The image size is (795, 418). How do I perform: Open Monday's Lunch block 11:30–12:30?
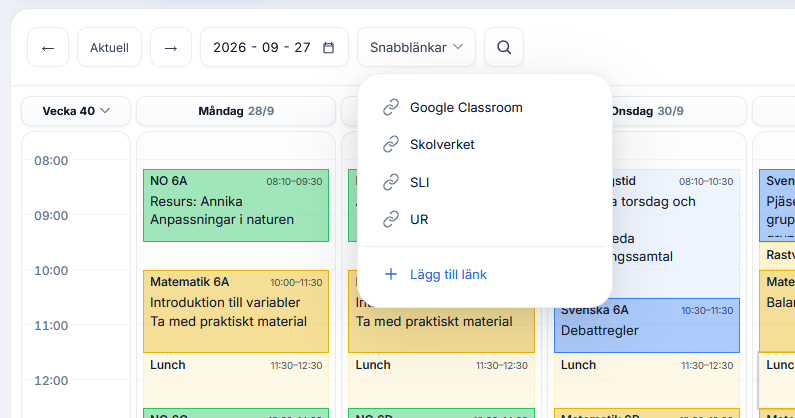236,380
